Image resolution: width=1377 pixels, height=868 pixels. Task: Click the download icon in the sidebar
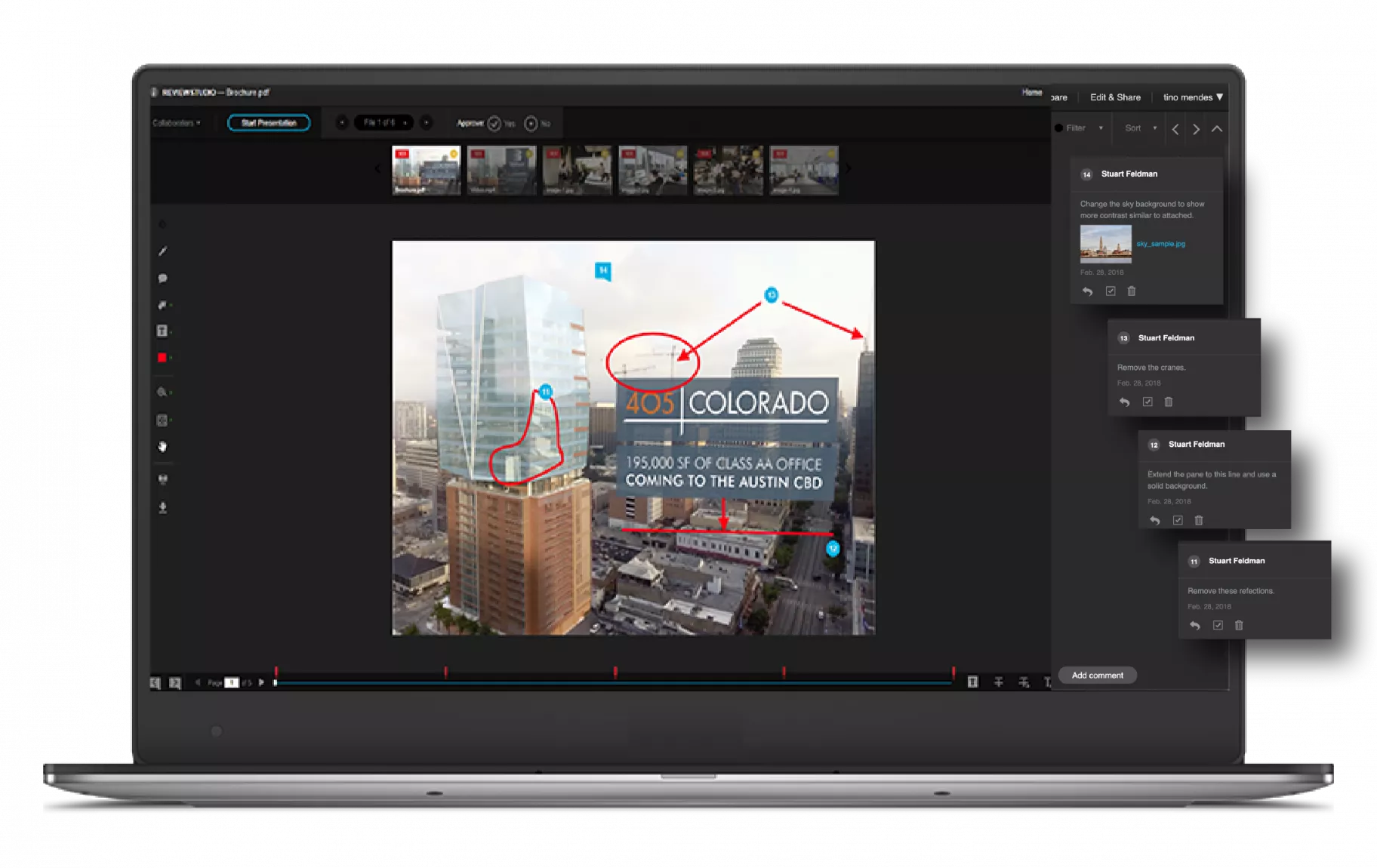pos(162,507)
